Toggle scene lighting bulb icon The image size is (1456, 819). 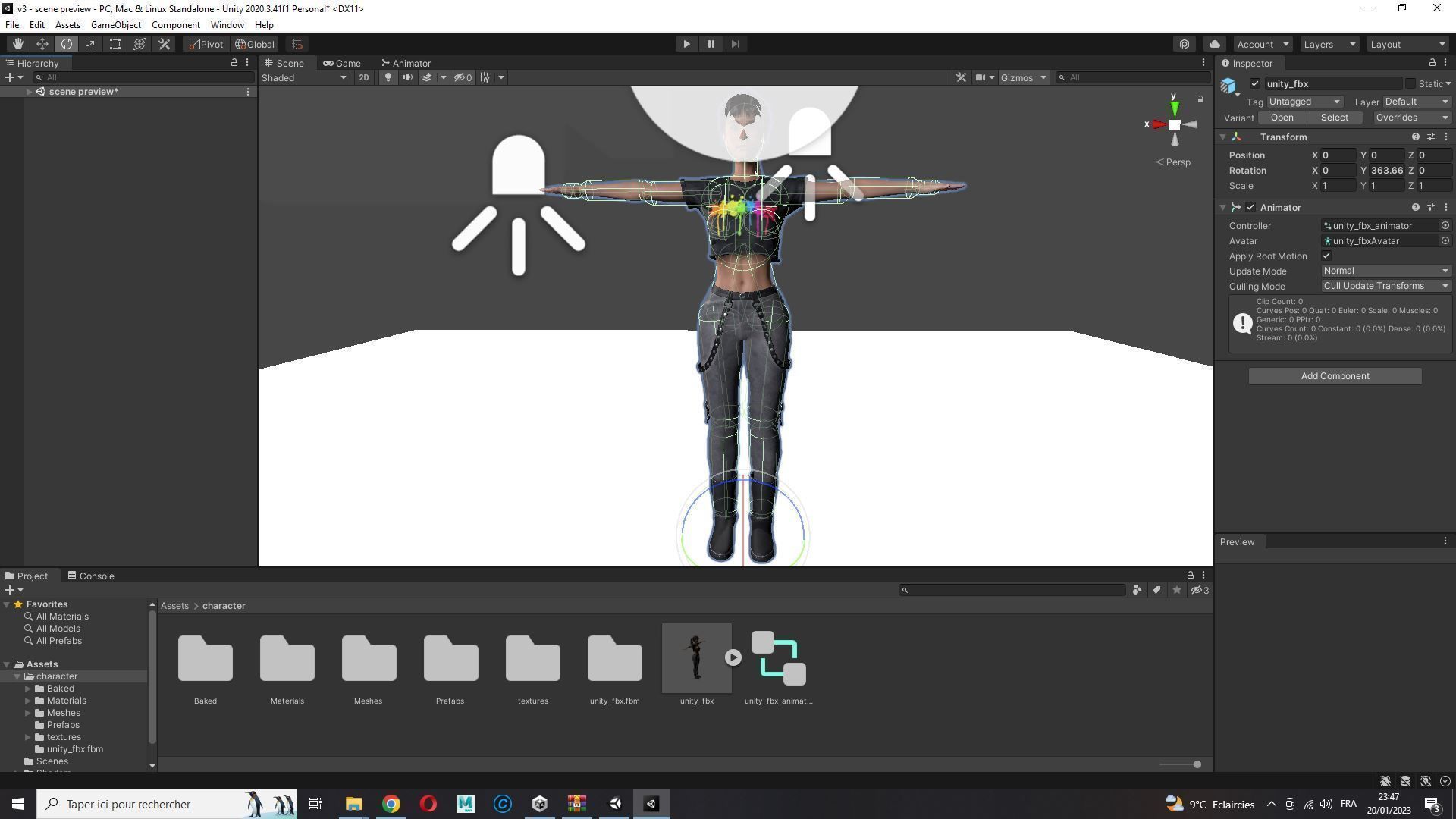click(x=388, y=77)
